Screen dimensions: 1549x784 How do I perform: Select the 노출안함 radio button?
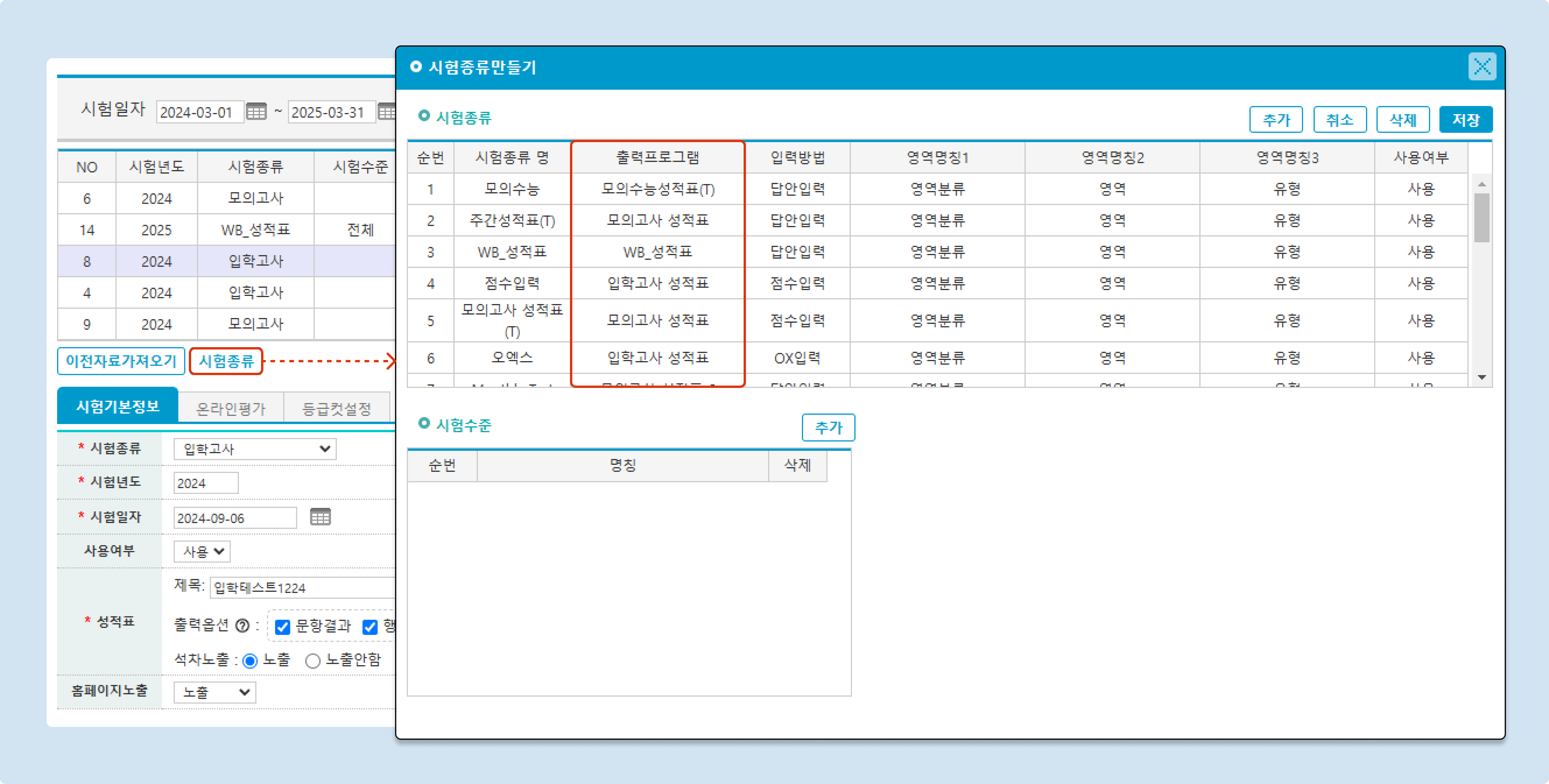(313, 661)
